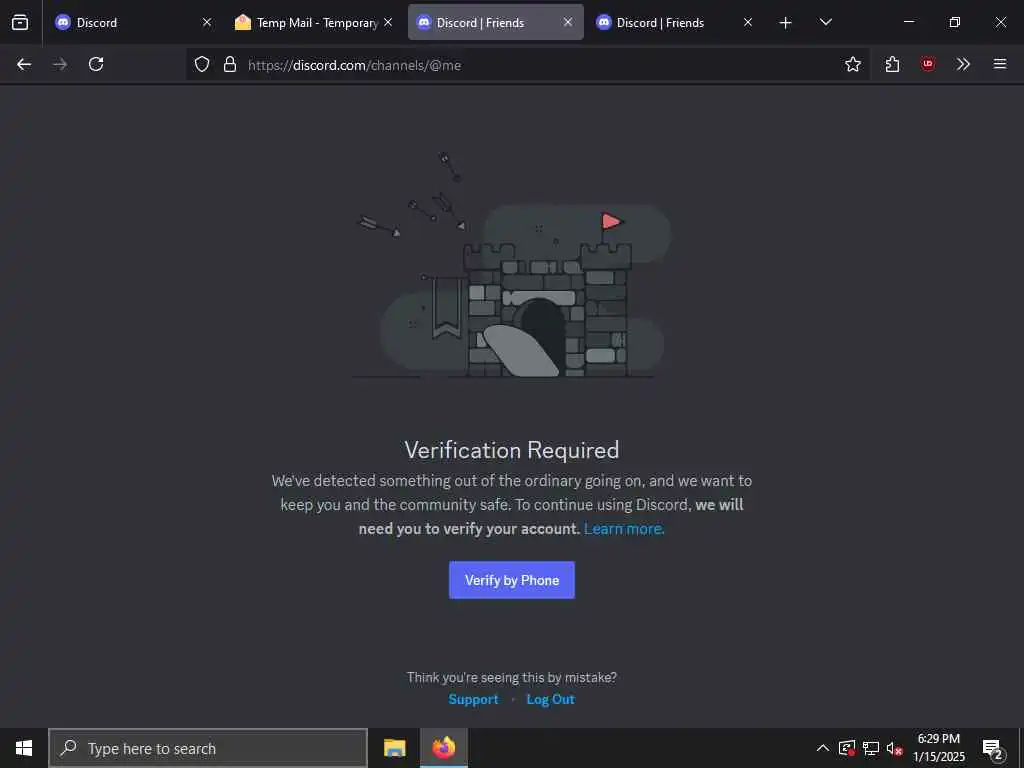The image size is (1024, 768).
Task: Expand more tools overflow chevron
Action: 963,64
